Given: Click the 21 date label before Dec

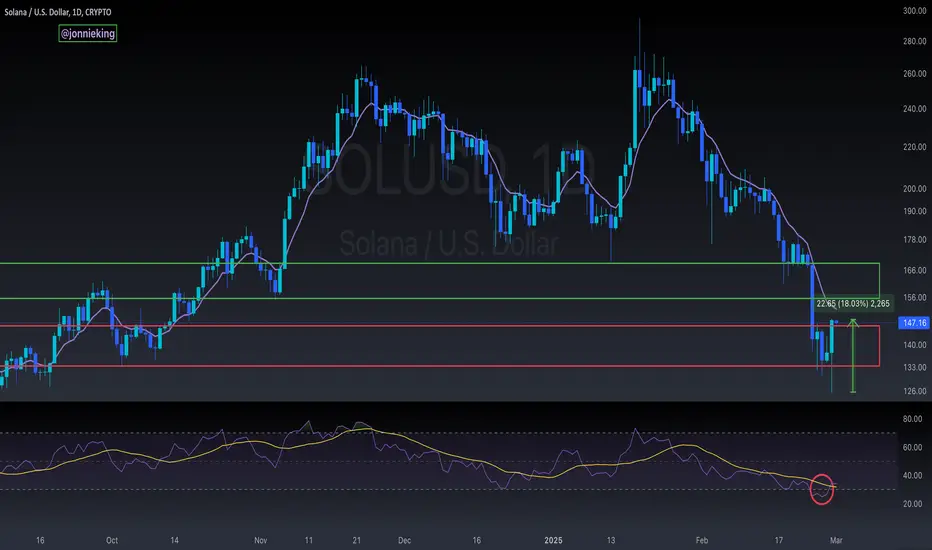Looking at the screenshot, I should [357, 540].
